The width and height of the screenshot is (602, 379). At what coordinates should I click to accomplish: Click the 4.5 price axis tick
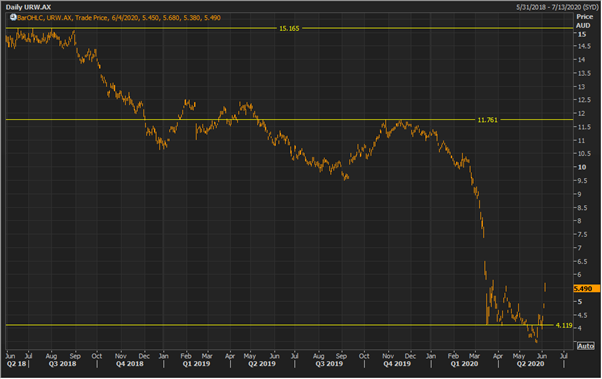pyautogui.click(x=582, y=315)
